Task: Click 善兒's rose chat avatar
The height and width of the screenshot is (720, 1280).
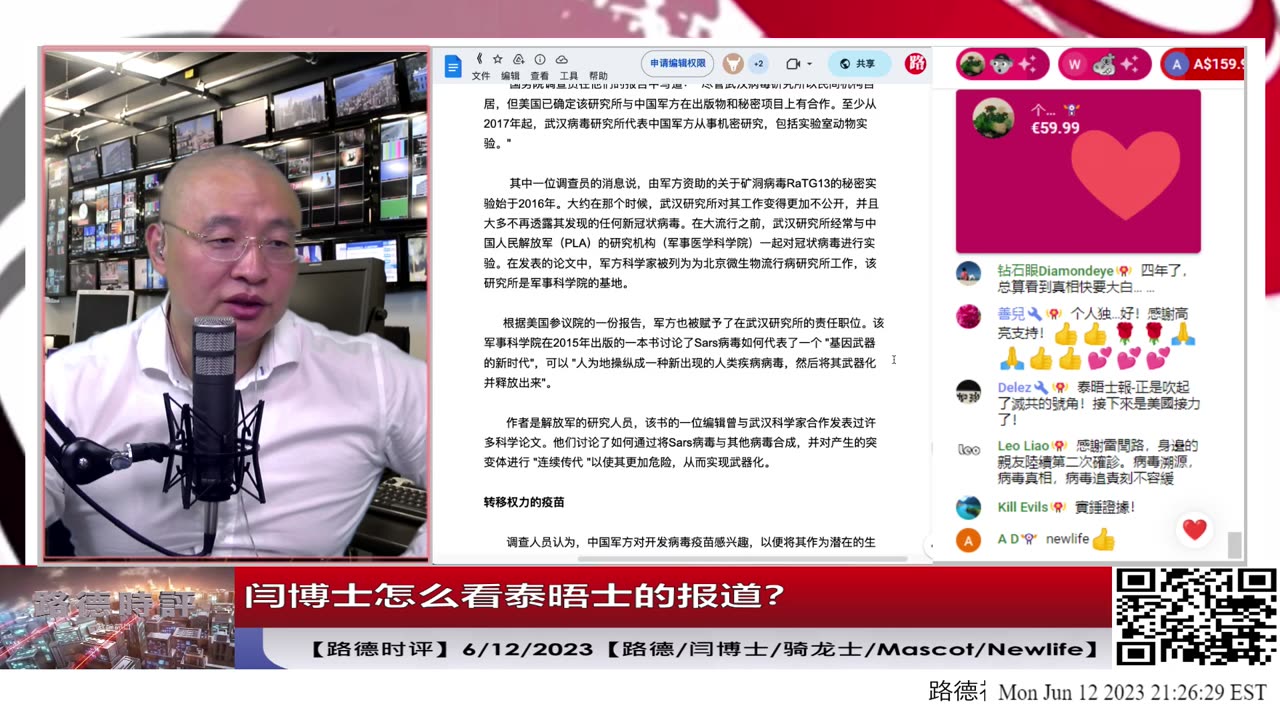Action: pos(968,317)
